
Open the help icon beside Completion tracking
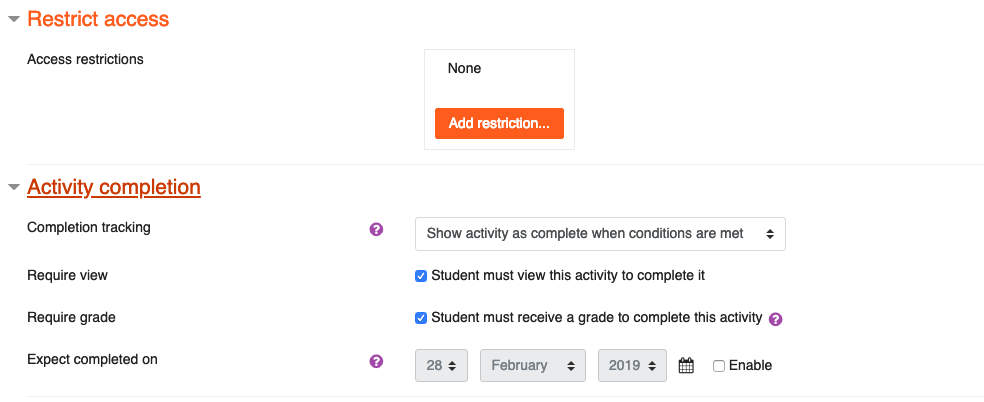376,229
